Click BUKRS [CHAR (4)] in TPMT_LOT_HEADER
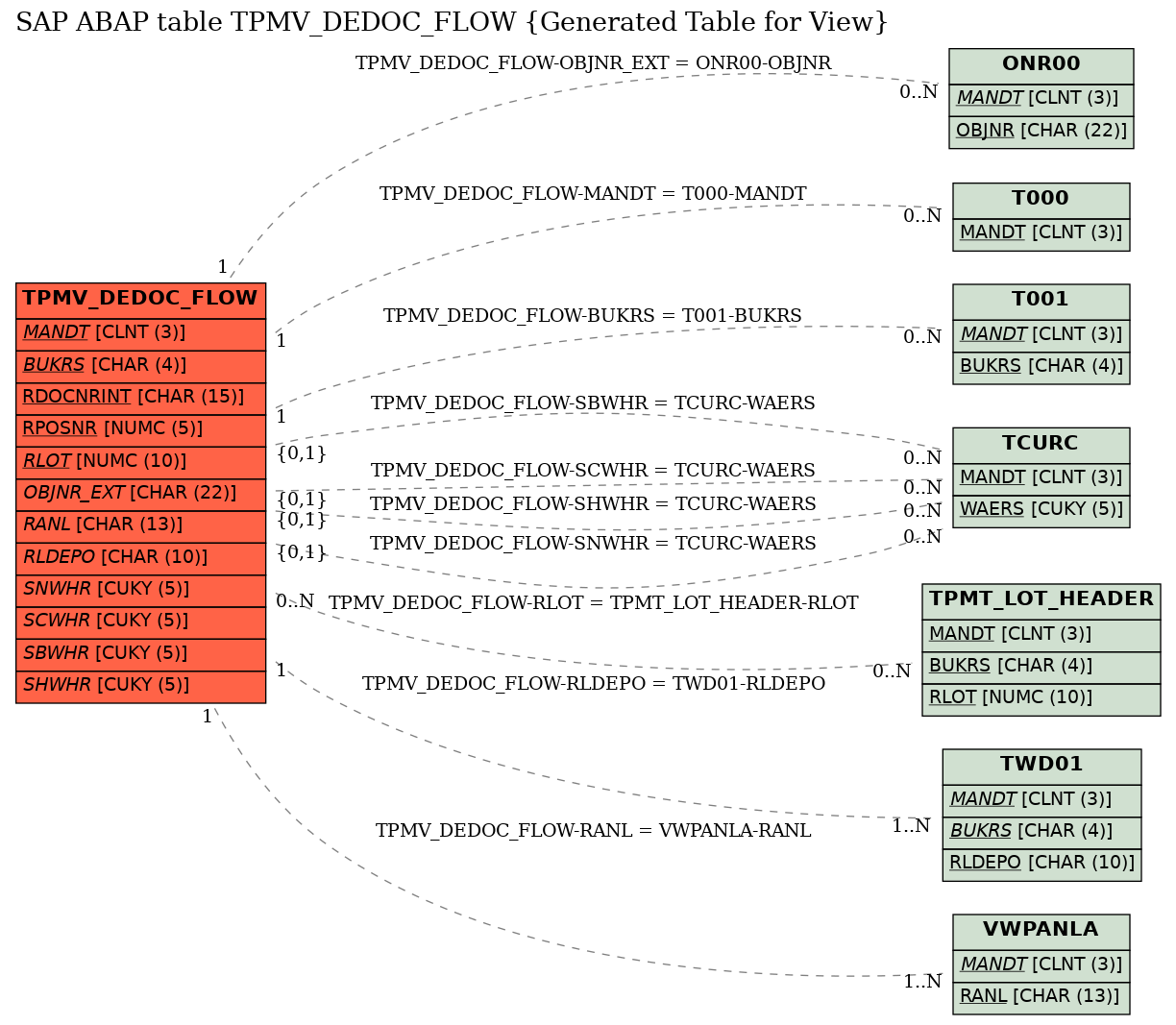The width and height of the screenshot is (1176, 1025). coord(1041,667)
